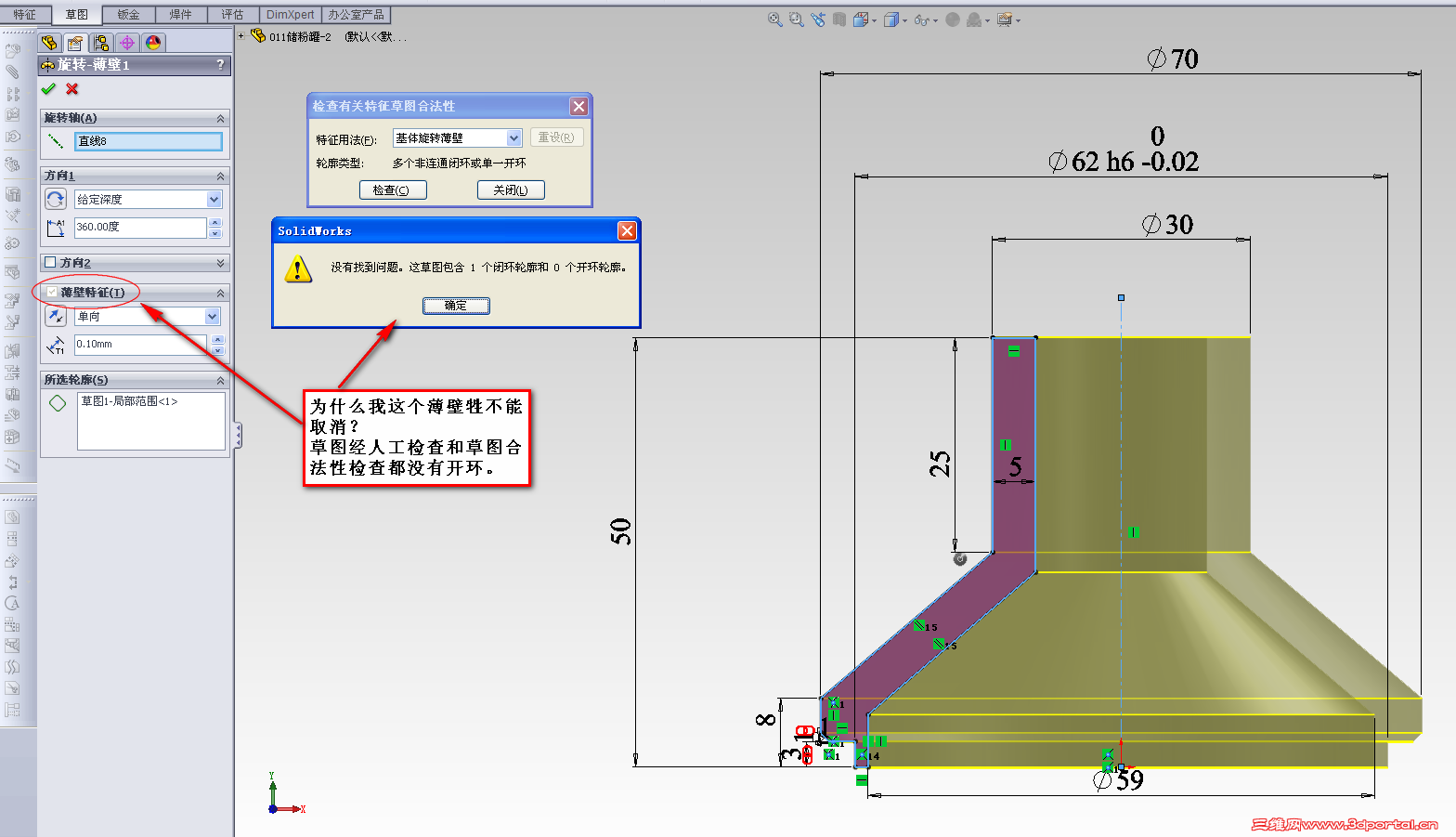Viewport: 1456px width, 837px height.
Task: Switch to the 草图 tab
Action: click(76, 15)
